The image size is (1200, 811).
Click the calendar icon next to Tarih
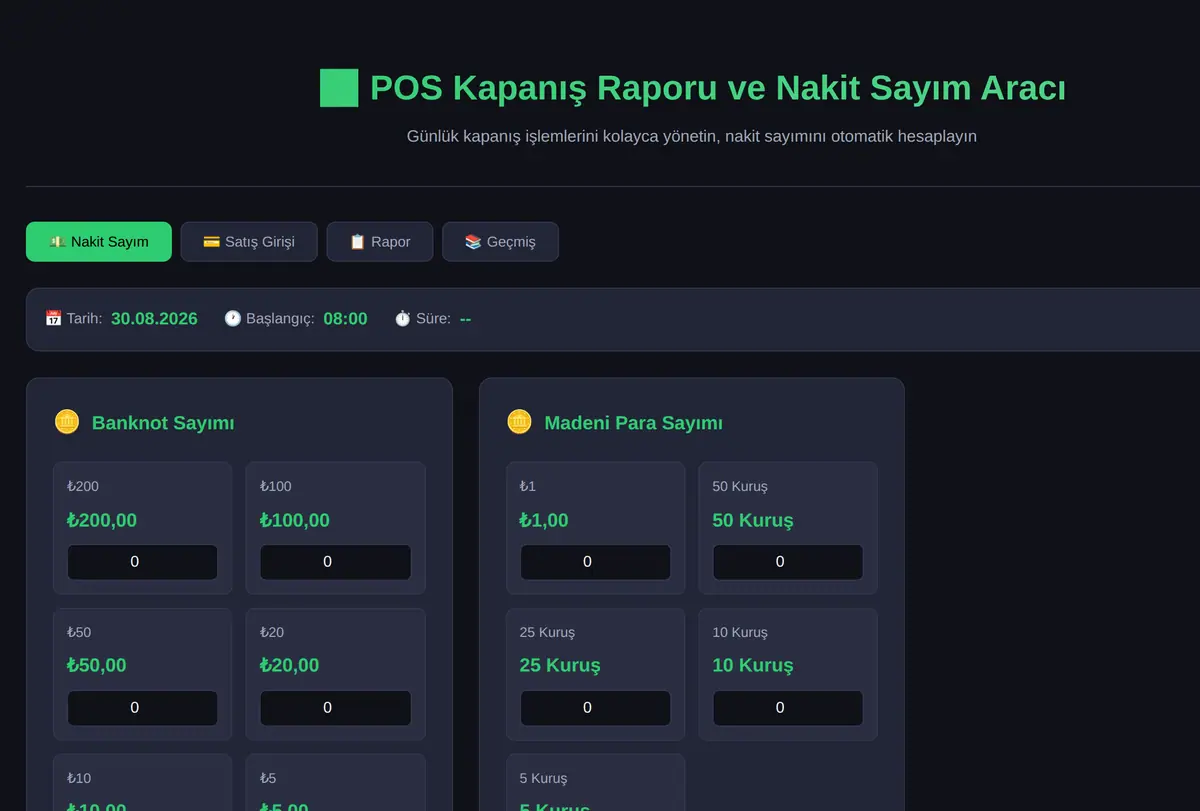(x=54, y=318)
